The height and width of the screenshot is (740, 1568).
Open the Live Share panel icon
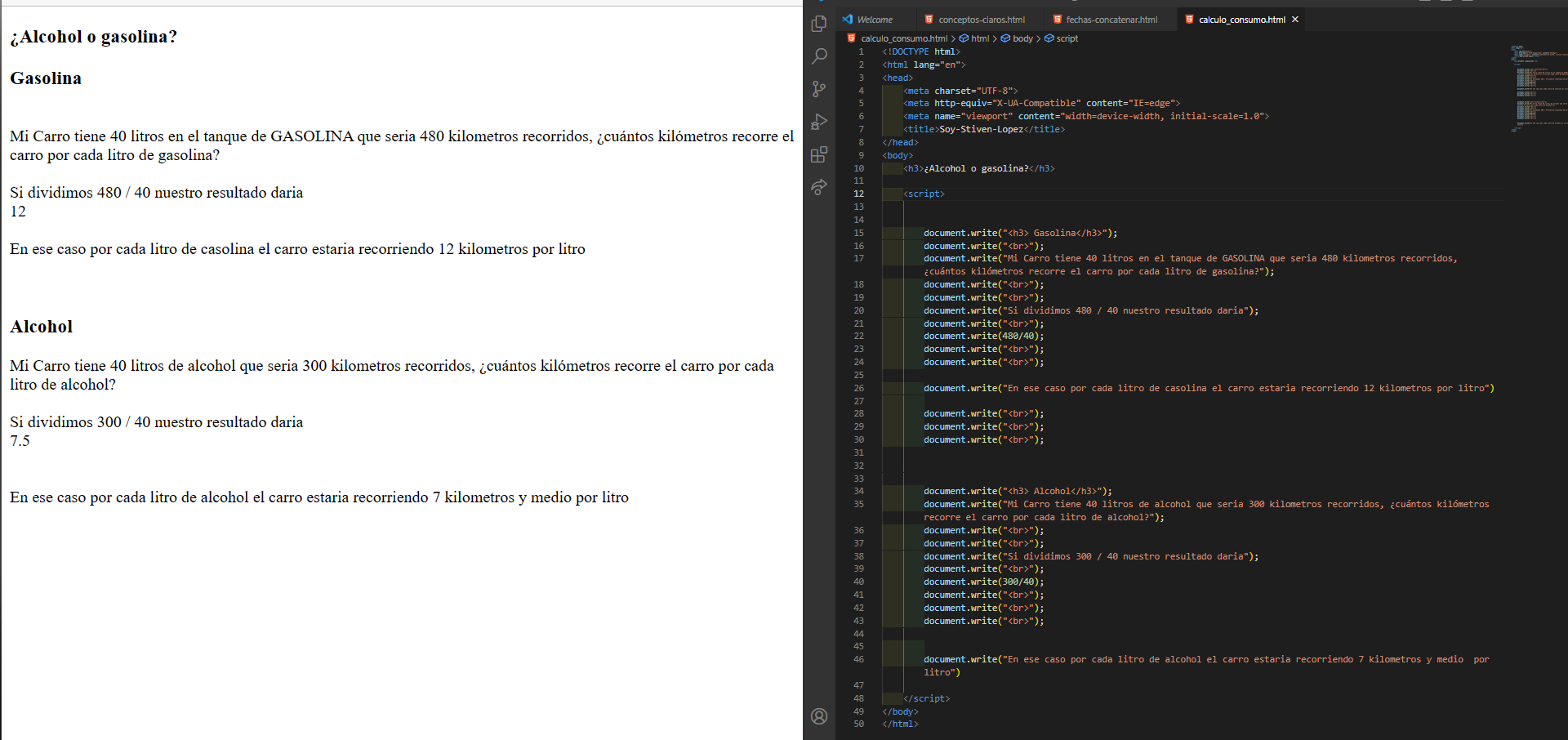tap(819, 187)
